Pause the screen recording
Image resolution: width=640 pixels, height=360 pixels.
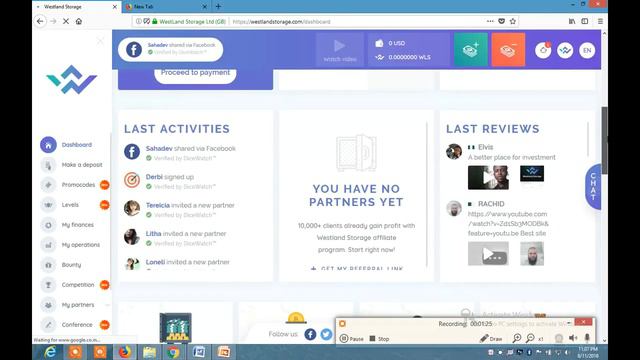[x=351, y=339]
